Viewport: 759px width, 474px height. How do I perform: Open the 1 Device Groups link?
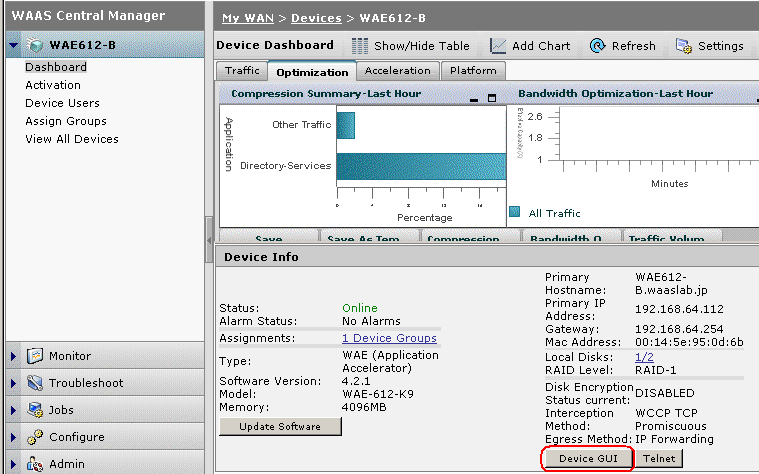coord(389,338)
